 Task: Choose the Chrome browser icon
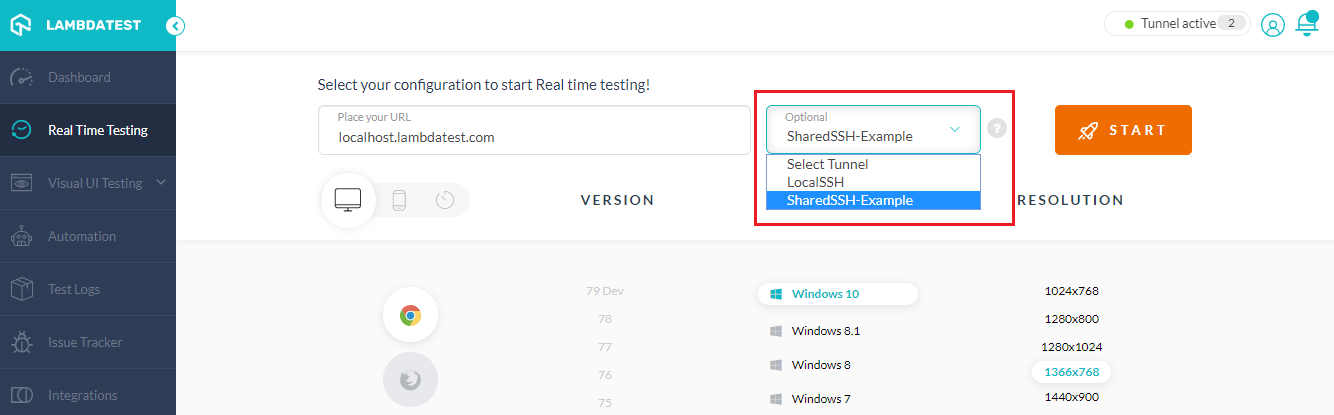410,316
